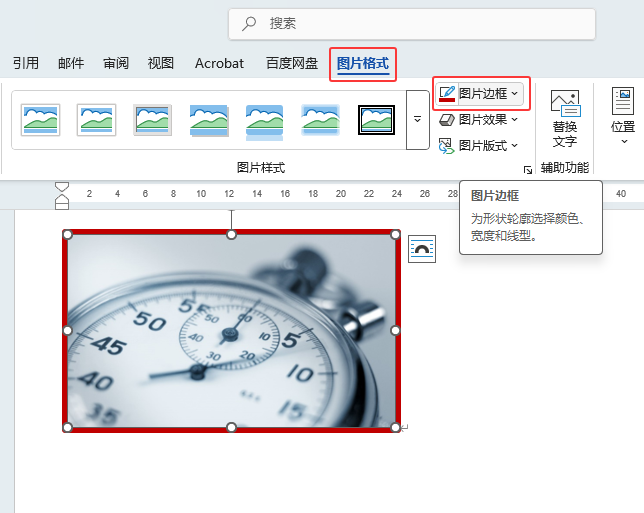
Task: Click the right-middle resize handle of the picture
Action: [395, 331]
